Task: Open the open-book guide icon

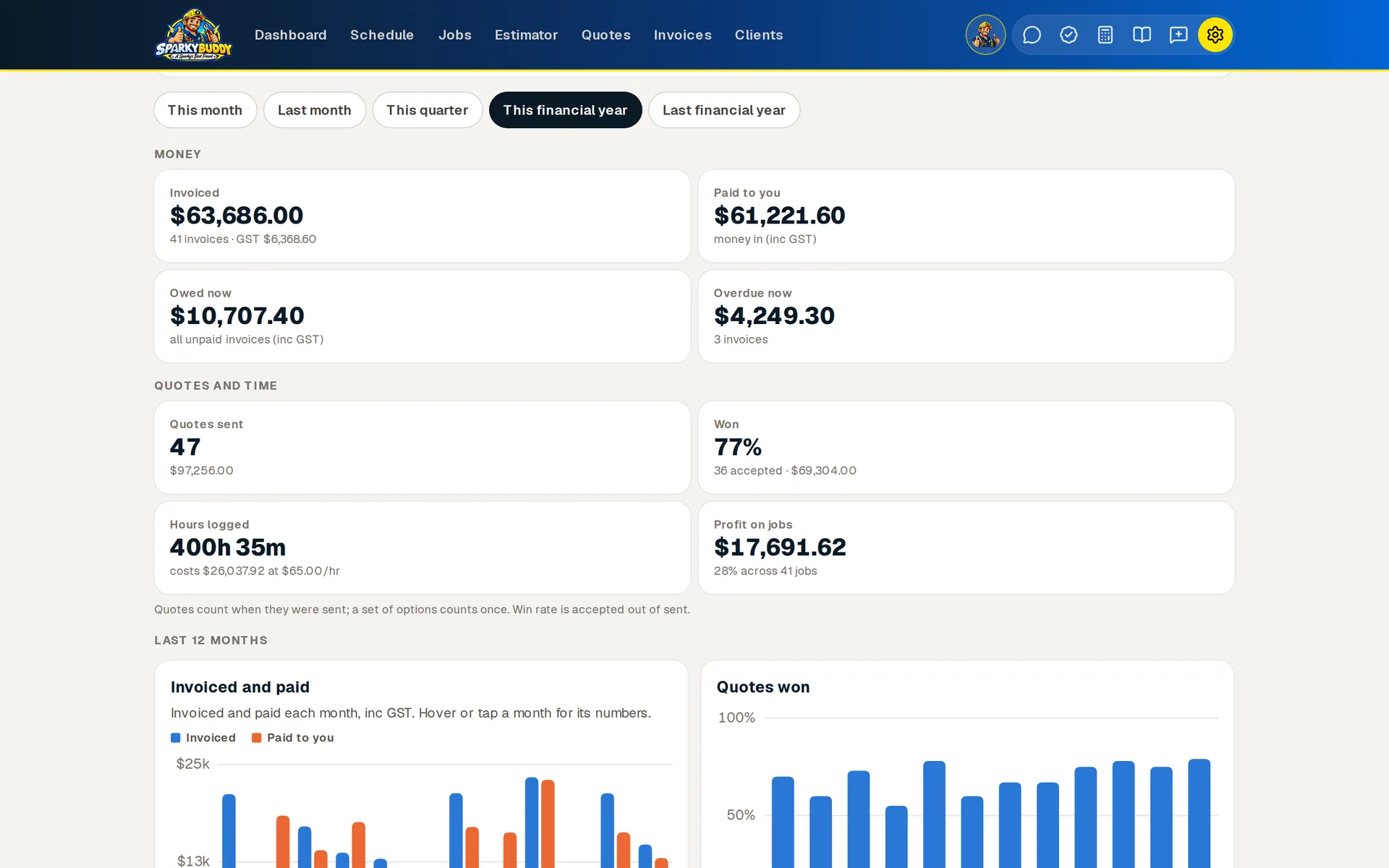Action: (1142, 35)
